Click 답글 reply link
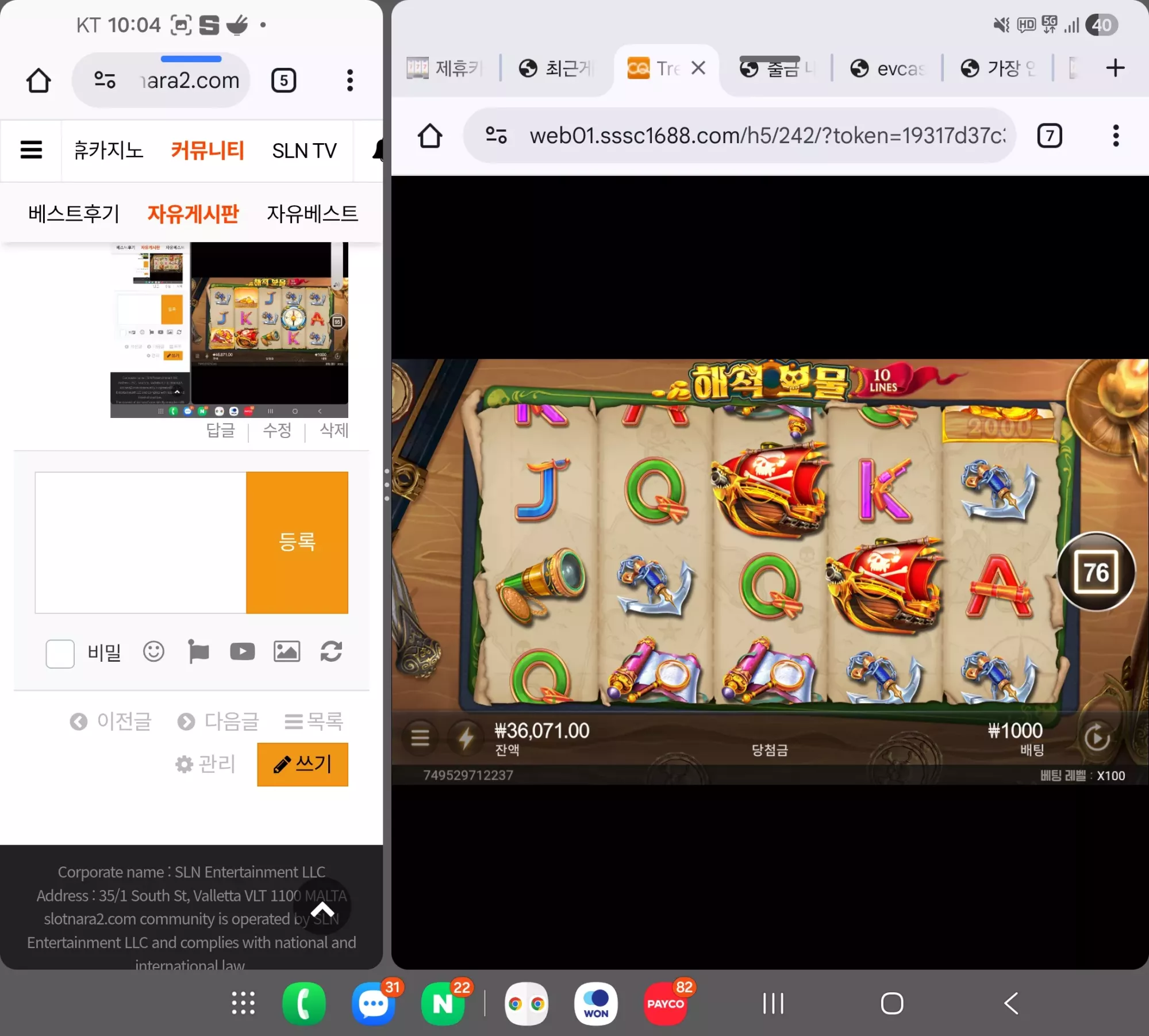 [x=221, y=430]
